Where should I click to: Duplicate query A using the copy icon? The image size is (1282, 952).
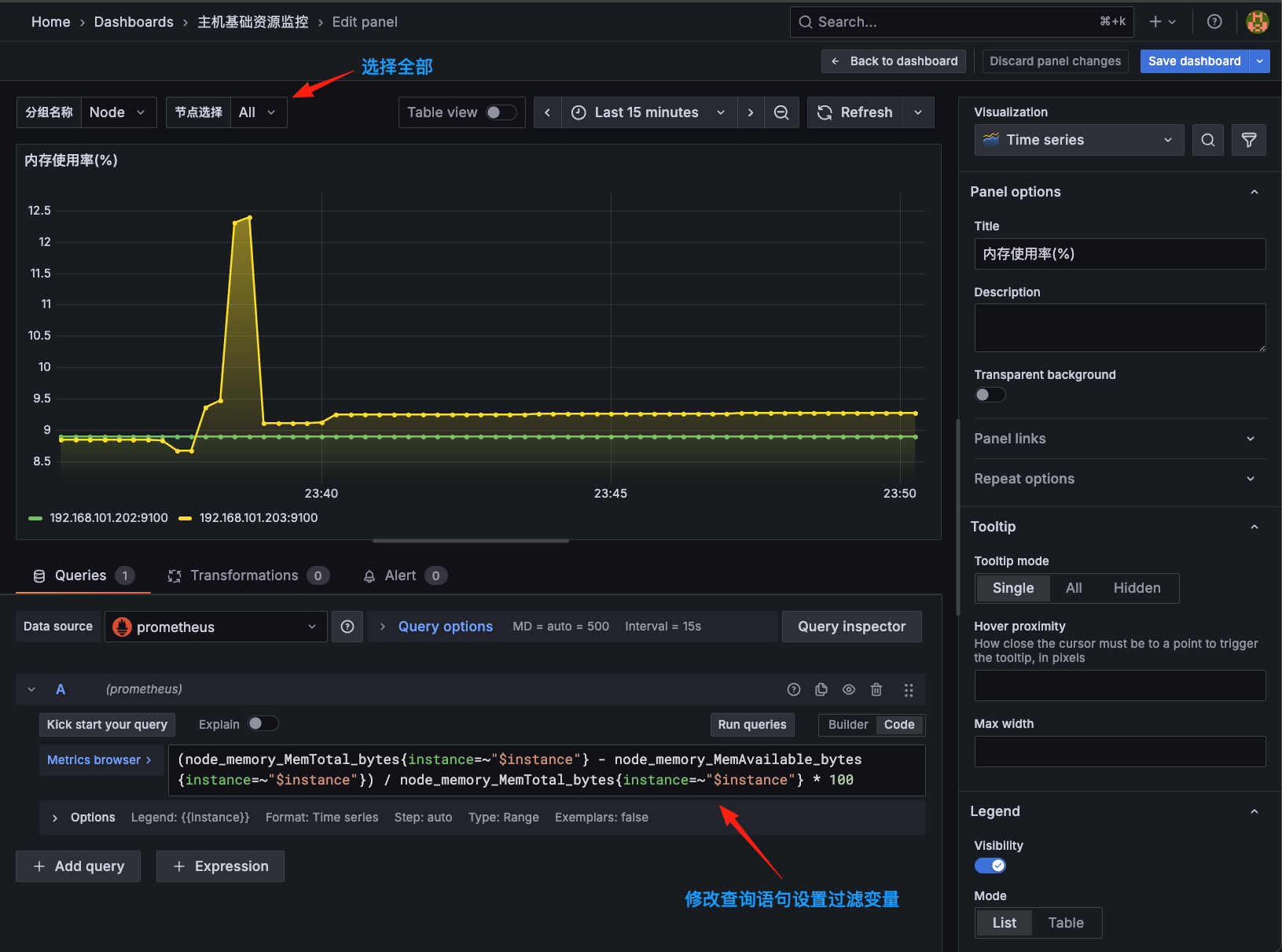coord(821,689)
